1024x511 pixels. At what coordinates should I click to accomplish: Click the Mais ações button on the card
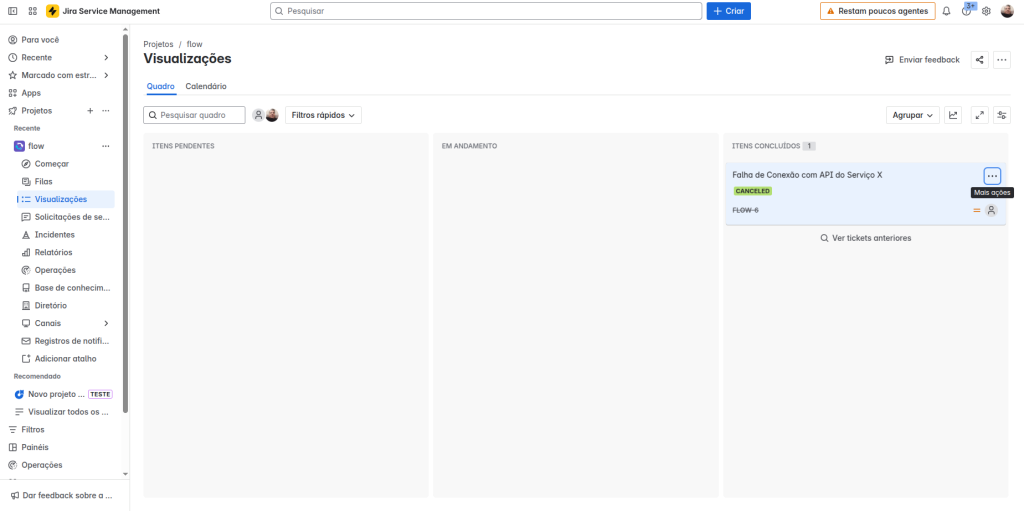click(x=991, y=176)
